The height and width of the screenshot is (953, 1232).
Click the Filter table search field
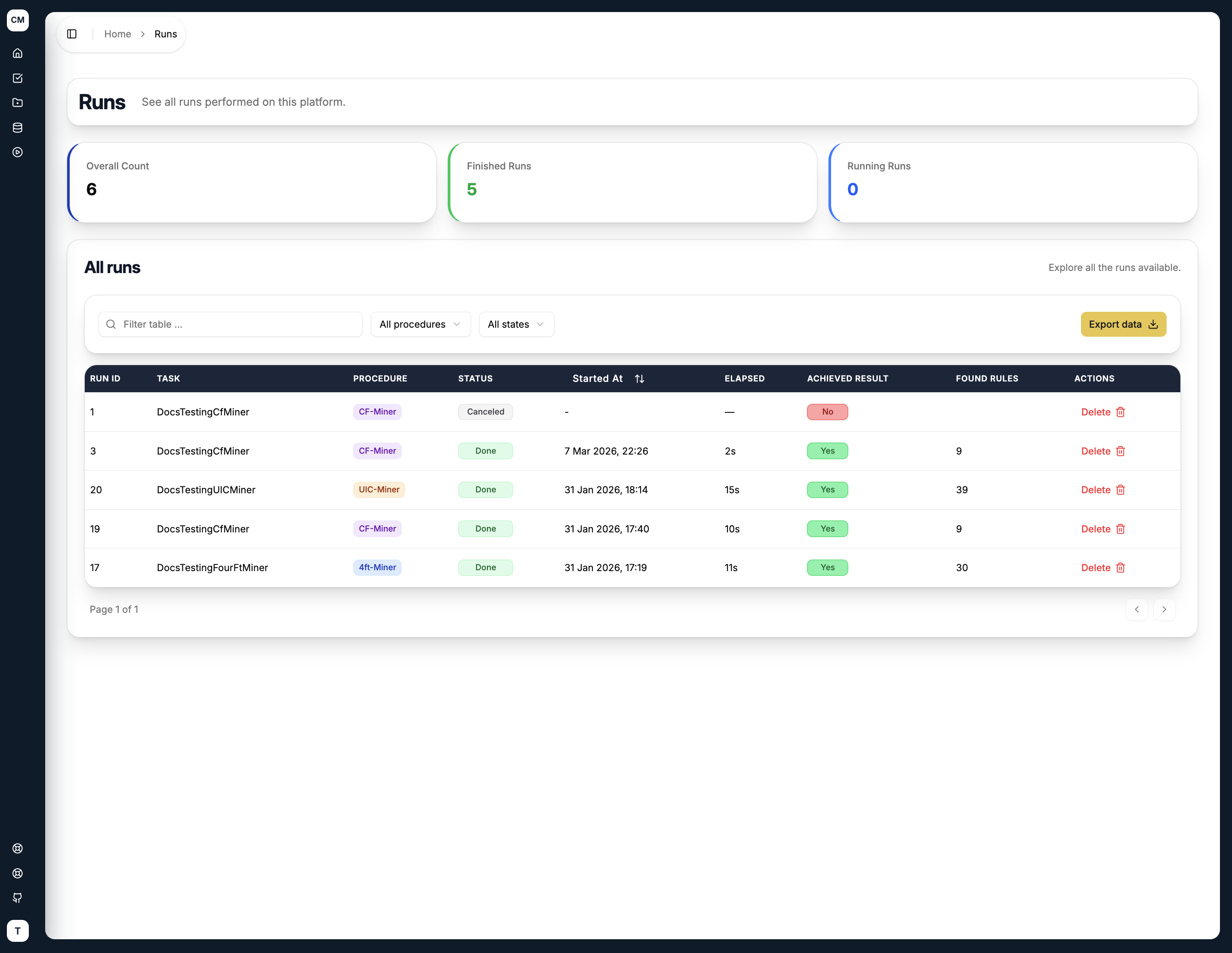[230, 324]
